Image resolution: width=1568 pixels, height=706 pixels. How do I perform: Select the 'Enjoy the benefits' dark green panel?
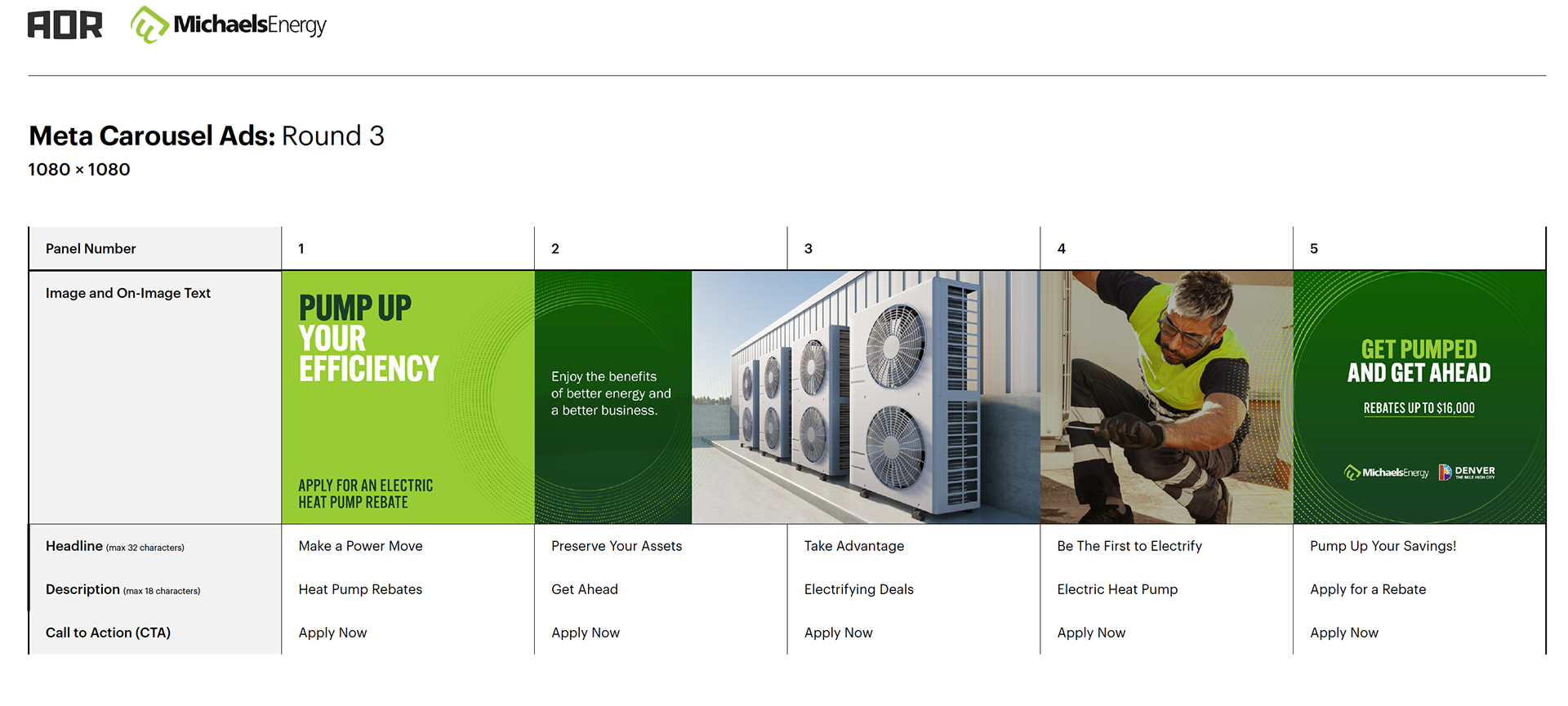pyautogui.click(x=613, y=397)
